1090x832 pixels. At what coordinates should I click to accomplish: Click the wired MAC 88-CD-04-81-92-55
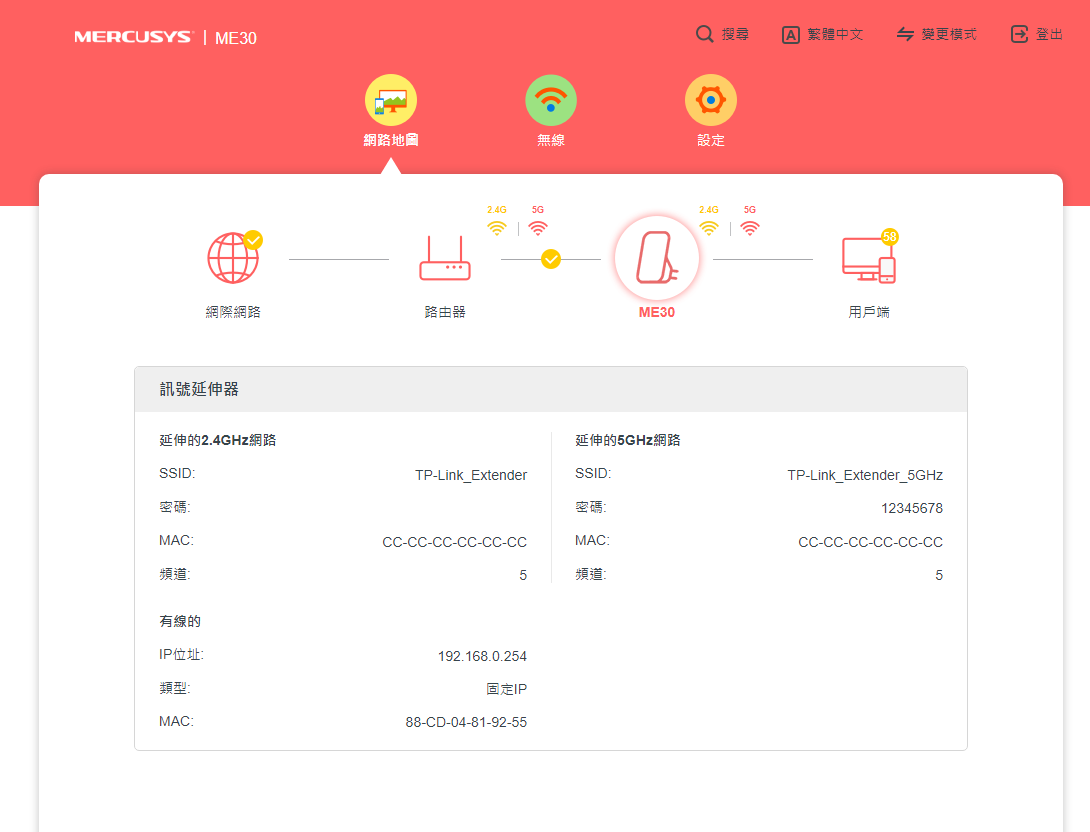click(x=466, y=722)
